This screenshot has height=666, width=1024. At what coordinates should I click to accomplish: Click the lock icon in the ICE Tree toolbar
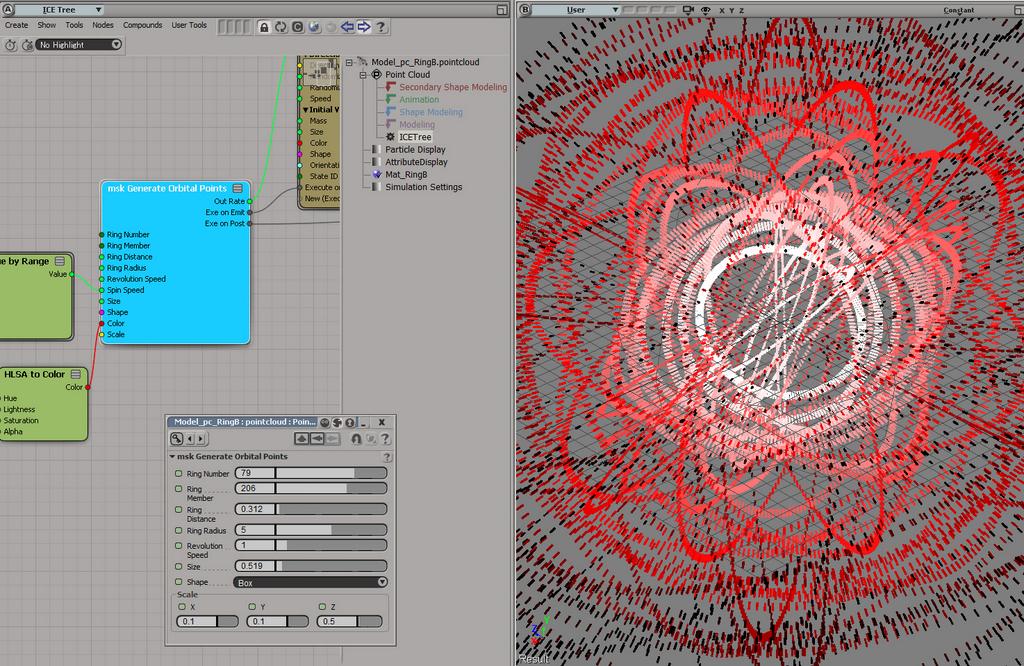[264, 27]
